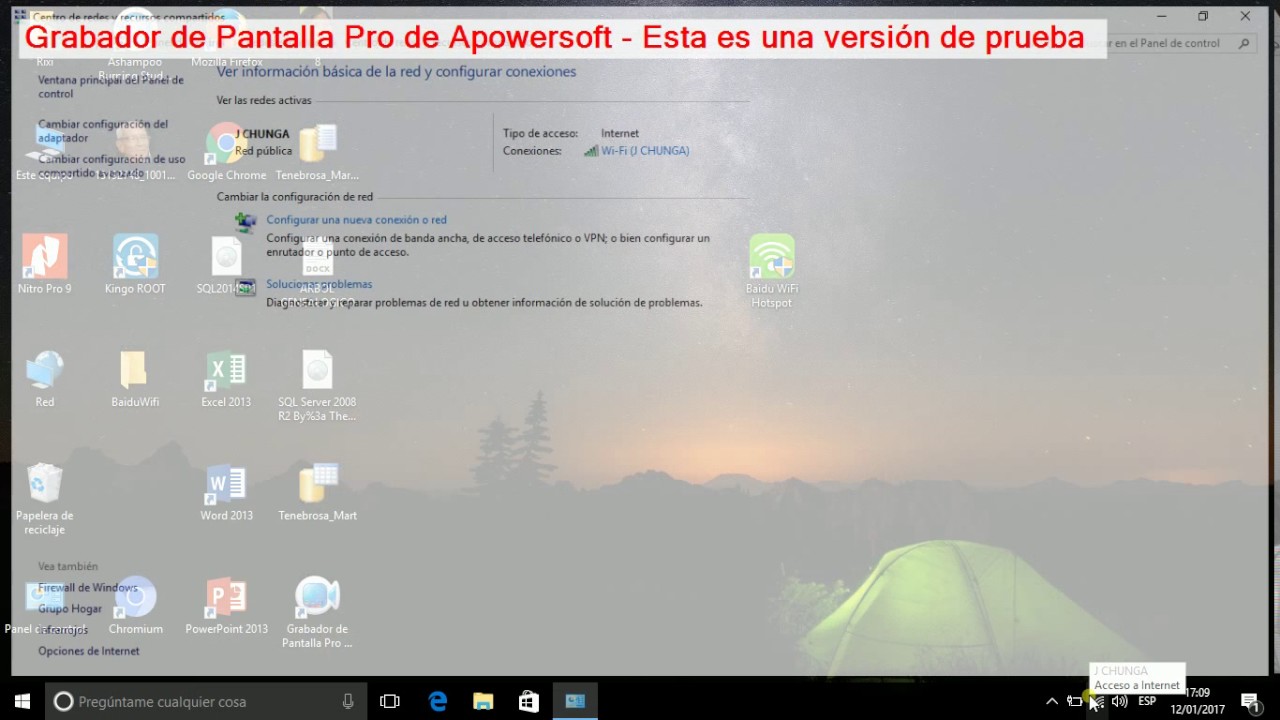1280x720 pixels.
Task: Click Configurar una nueva conexión o red
Action: tap(356, 220)
